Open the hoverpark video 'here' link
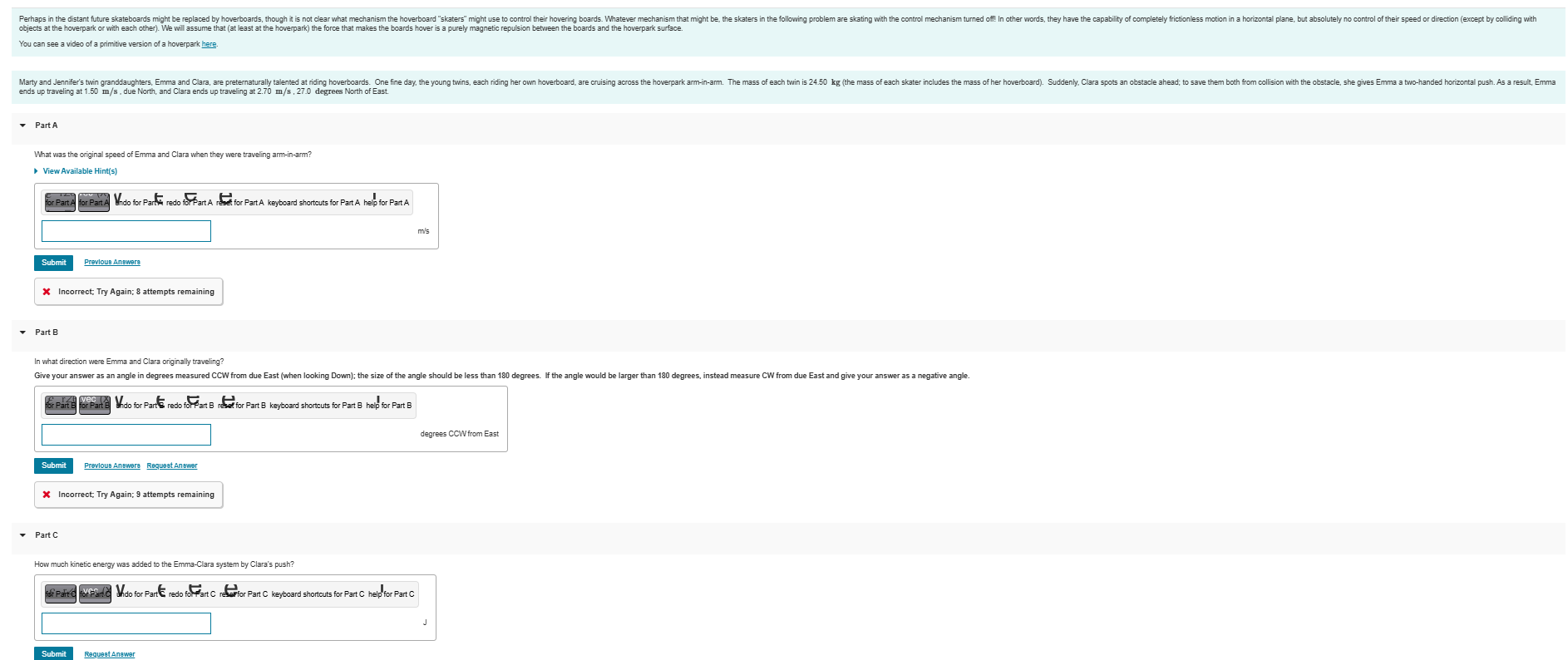The width and height of the screenshot is (1568, 660). [x=209, y=44]
